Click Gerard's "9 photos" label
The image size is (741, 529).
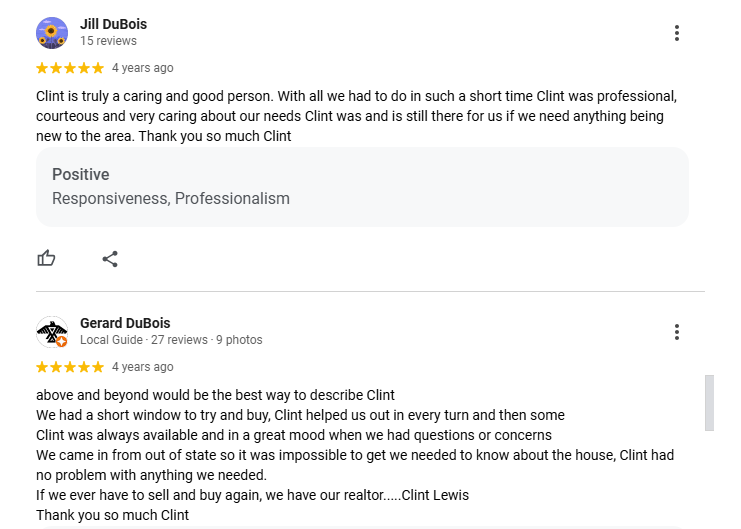(239, 340)
